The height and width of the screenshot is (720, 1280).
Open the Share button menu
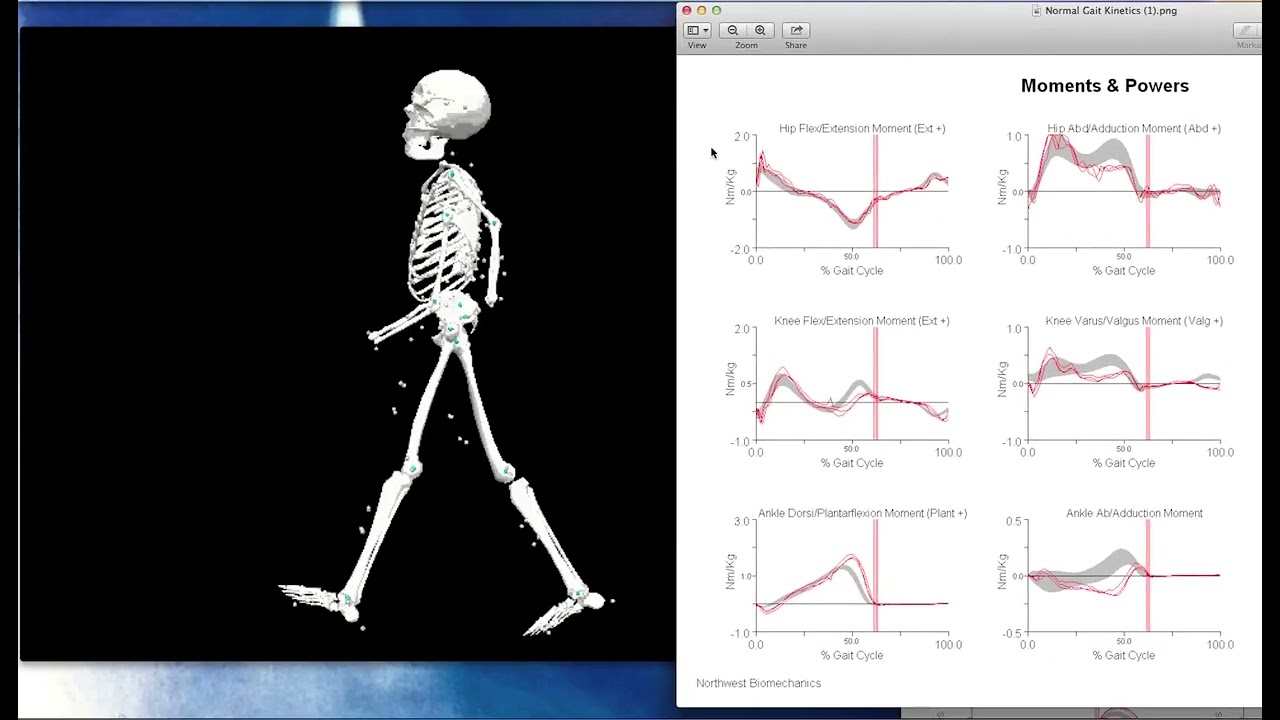click(796, 30)
